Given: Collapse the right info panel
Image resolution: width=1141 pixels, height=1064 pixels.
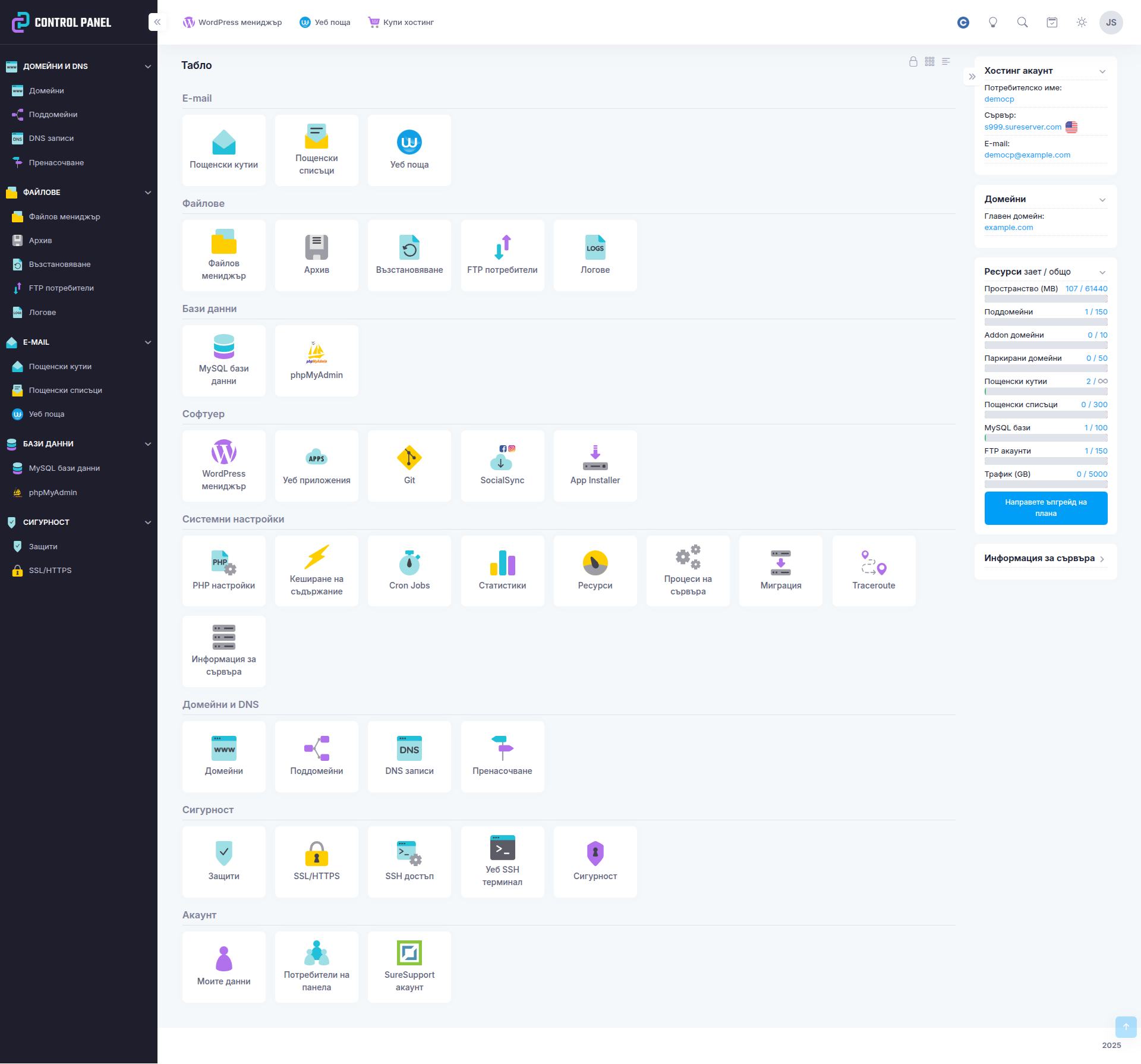Looking at the screenshot, I should click(x=972, y=77).
